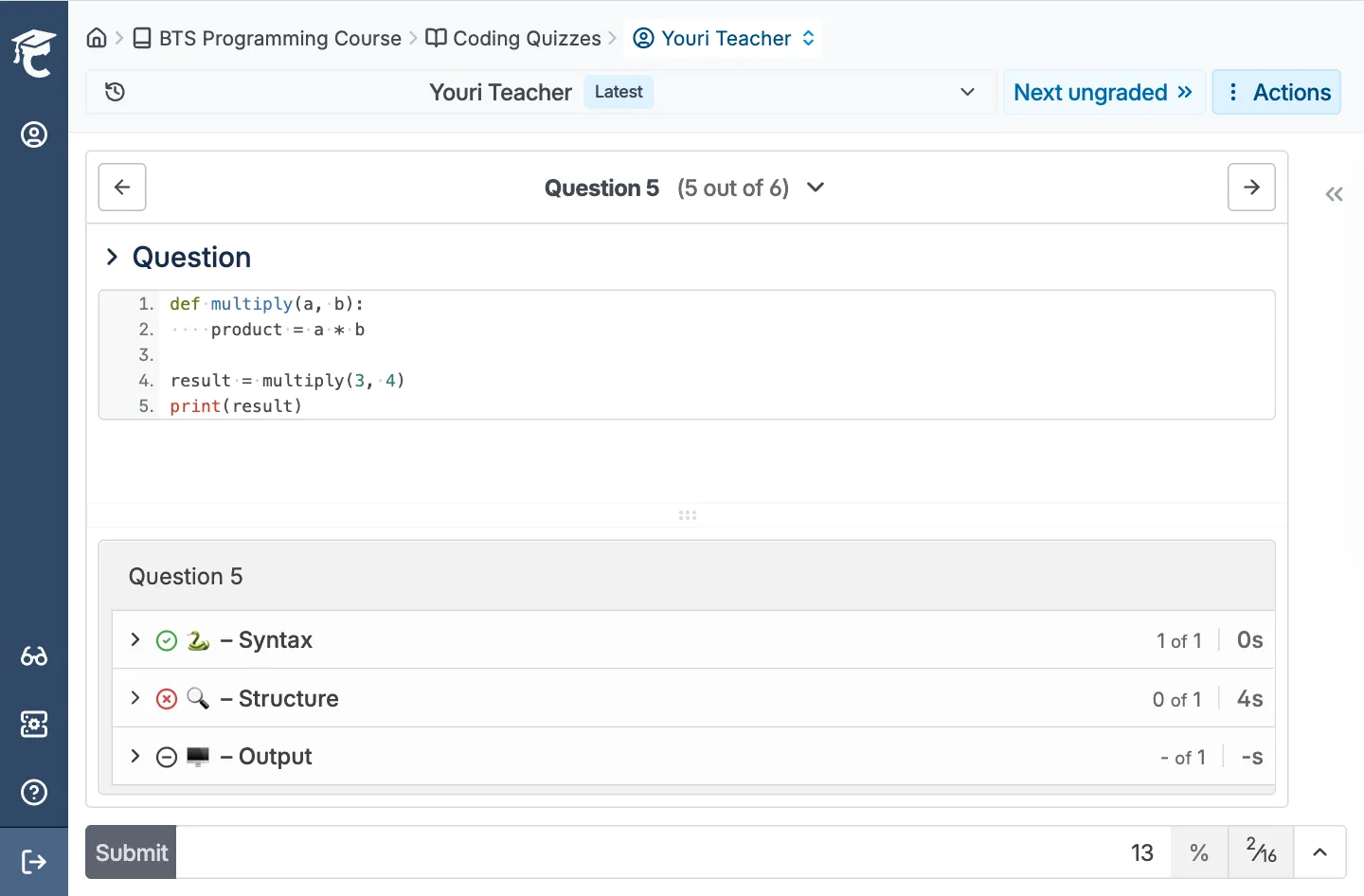Toggle the 2/16 fraction score display
The width and height of the screenshot is (1364, 896).
(1261, 852)
